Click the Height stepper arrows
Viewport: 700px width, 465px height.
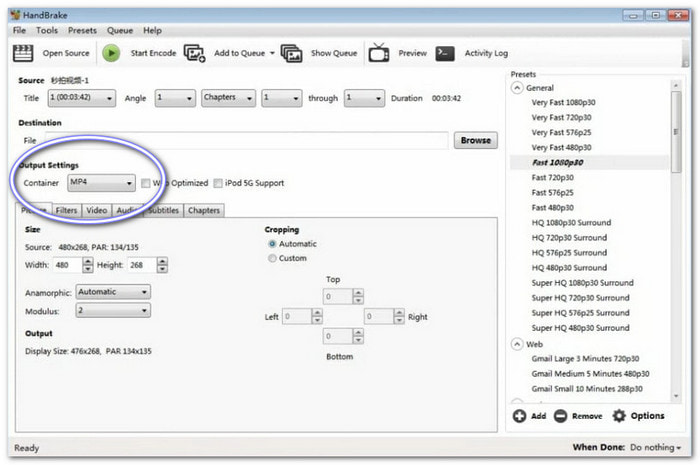pos(162,265)
